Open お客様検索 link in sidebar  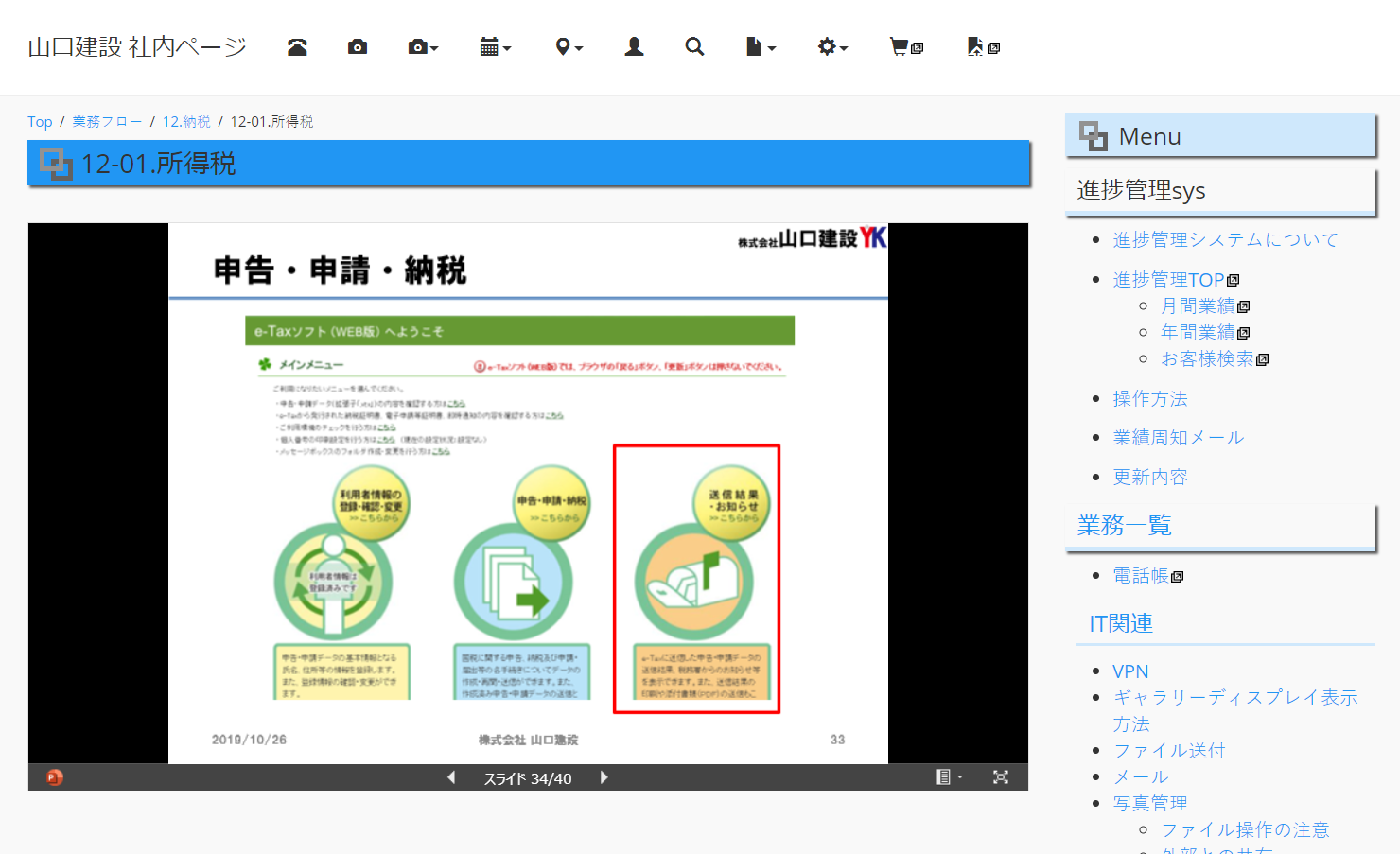tap(1215, 359)
